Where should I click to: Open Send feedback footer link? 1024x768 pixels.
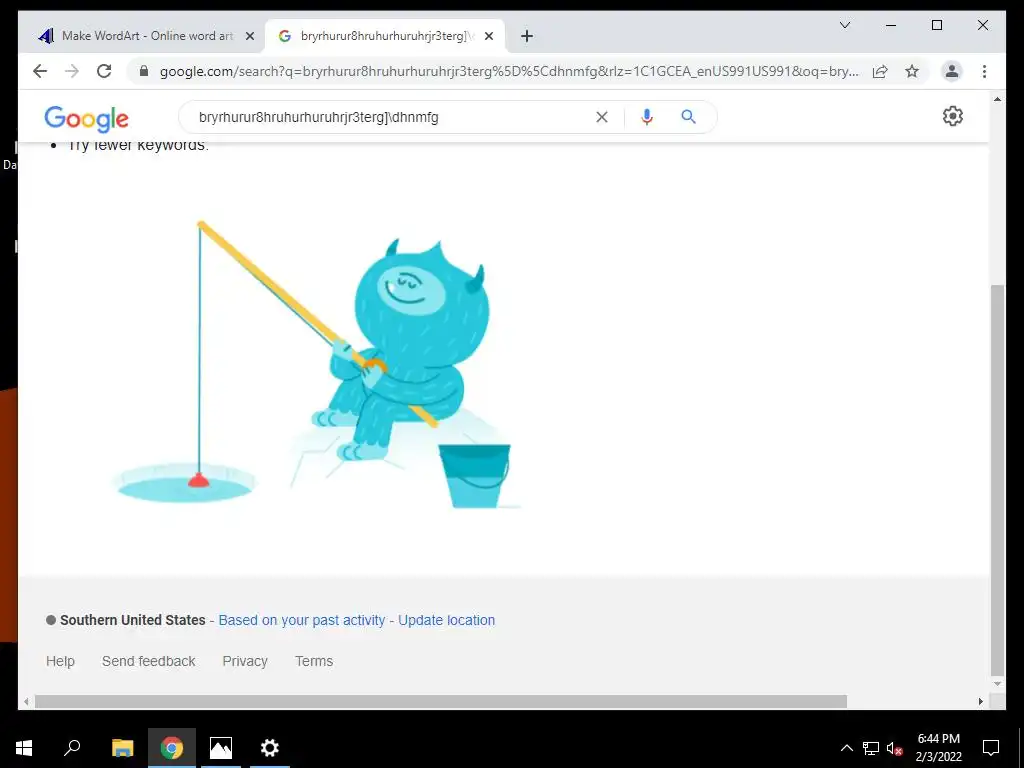[148, 661]
